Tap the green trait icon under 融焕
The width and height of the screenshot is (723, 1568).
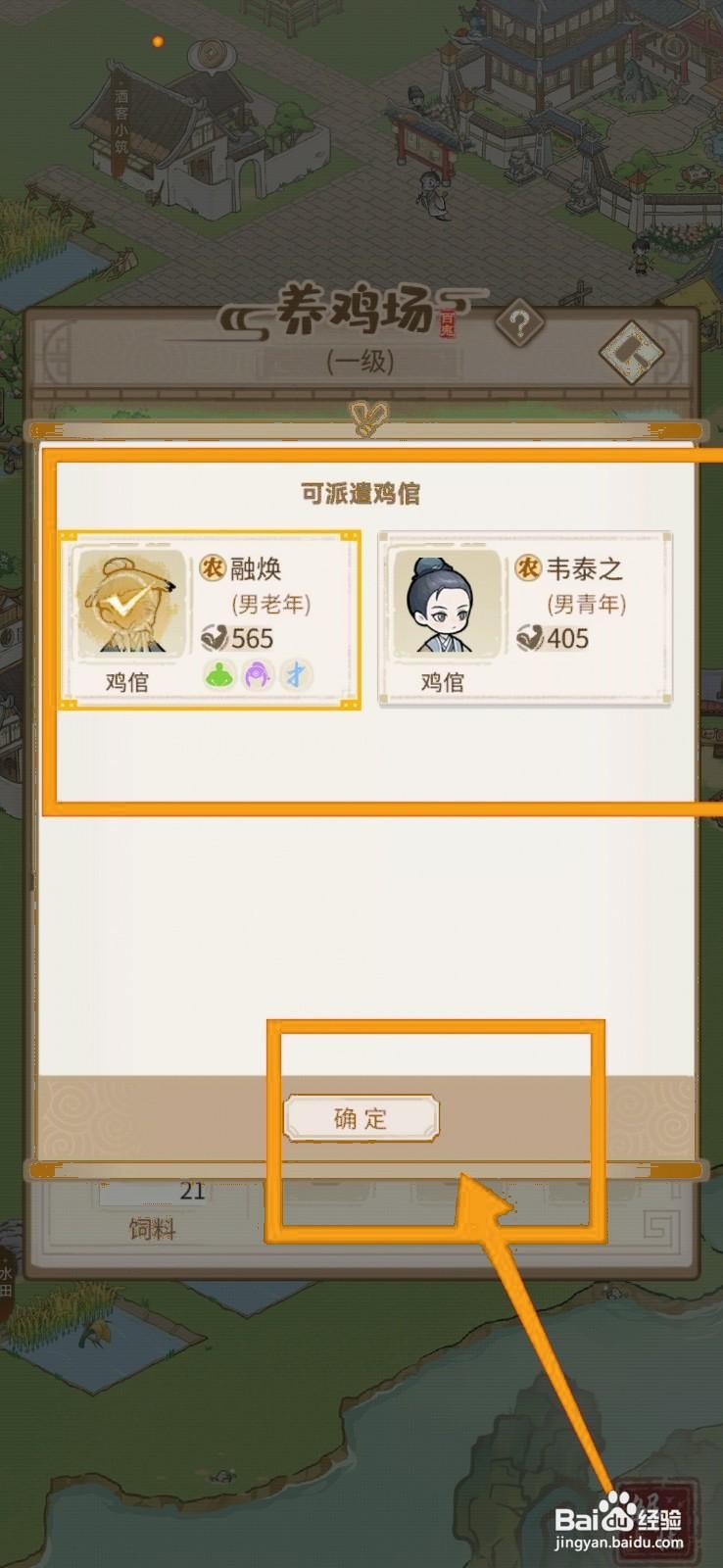(x=219, y=674)
